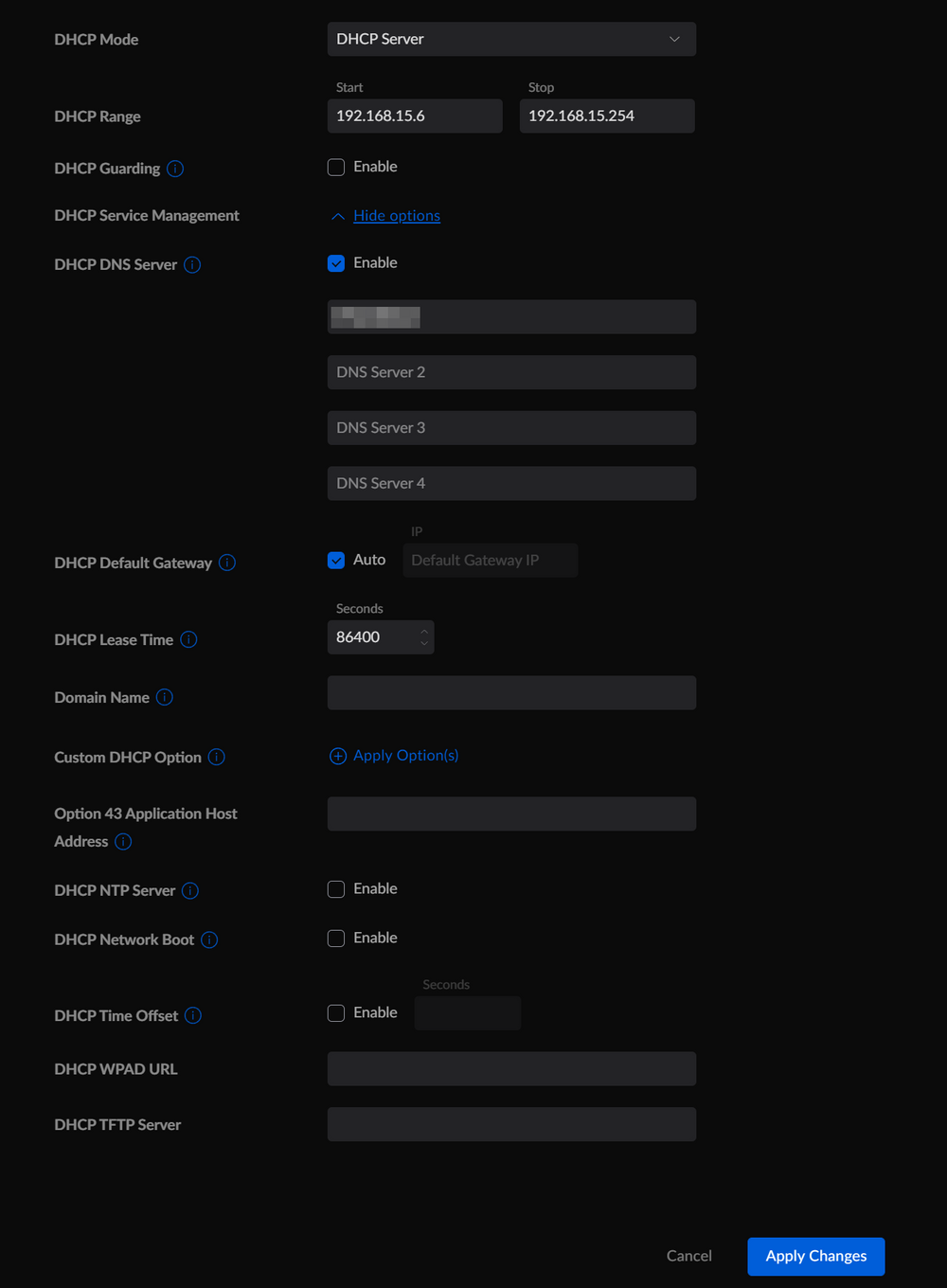Click the Domain Name info icon

click(x=165, y=697)
